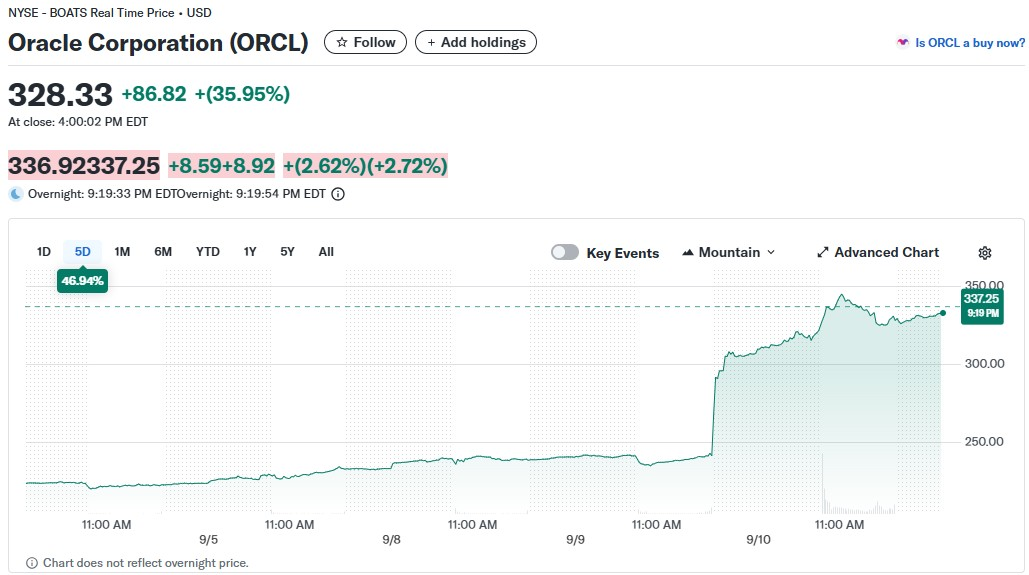The width and height of the screenshot is (1029, 575).
Task: Open chart settings gear icon
Action: 984,253
